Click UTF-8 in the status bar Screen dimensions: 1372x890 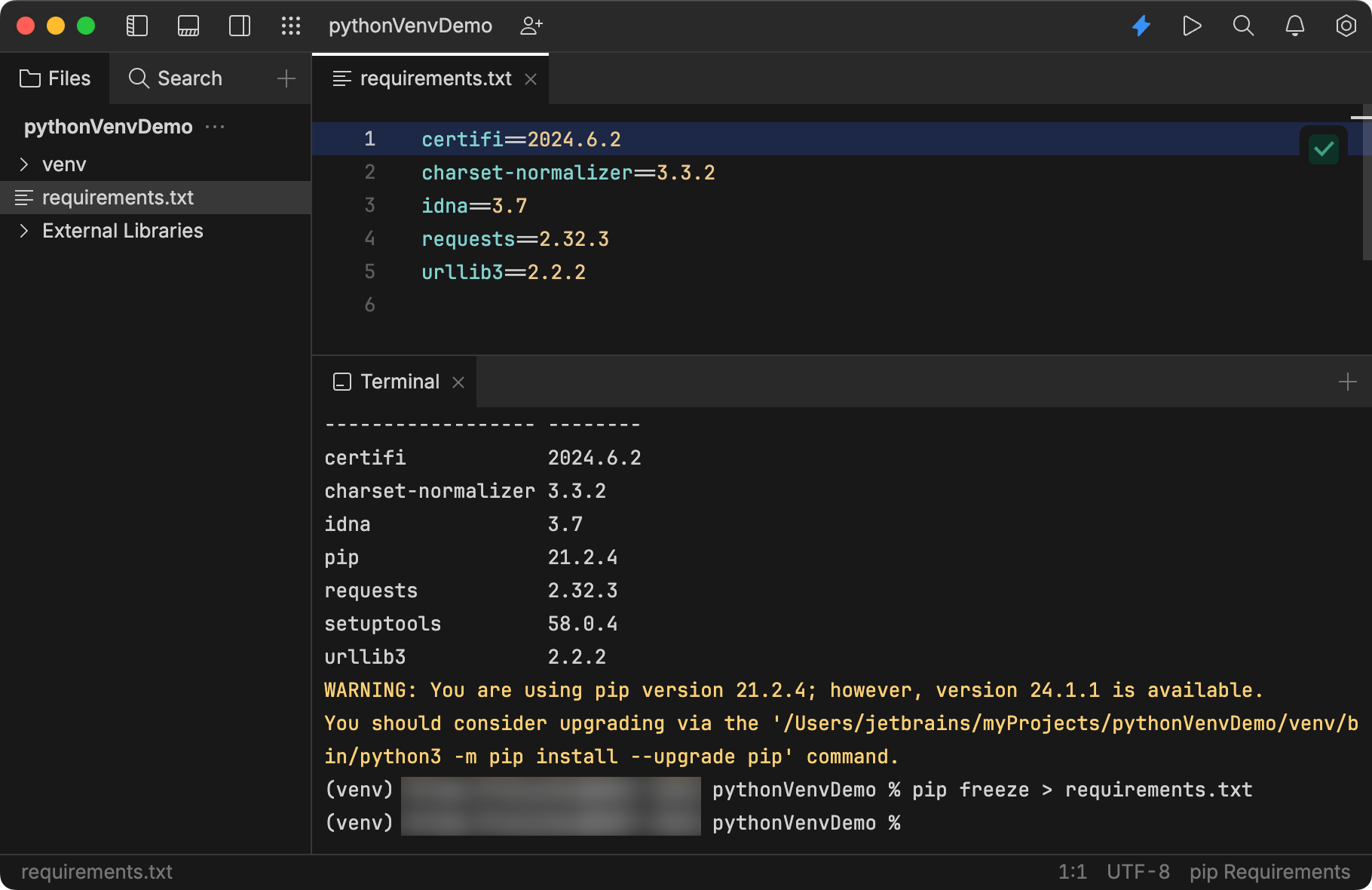pos(1137,872)
